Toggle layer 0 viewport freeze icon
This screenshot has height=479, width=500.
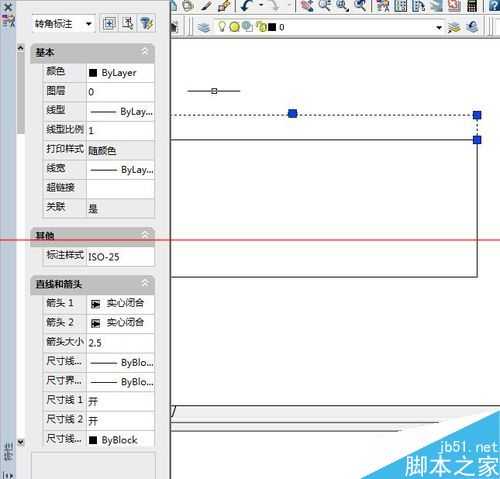pos(247,27)
